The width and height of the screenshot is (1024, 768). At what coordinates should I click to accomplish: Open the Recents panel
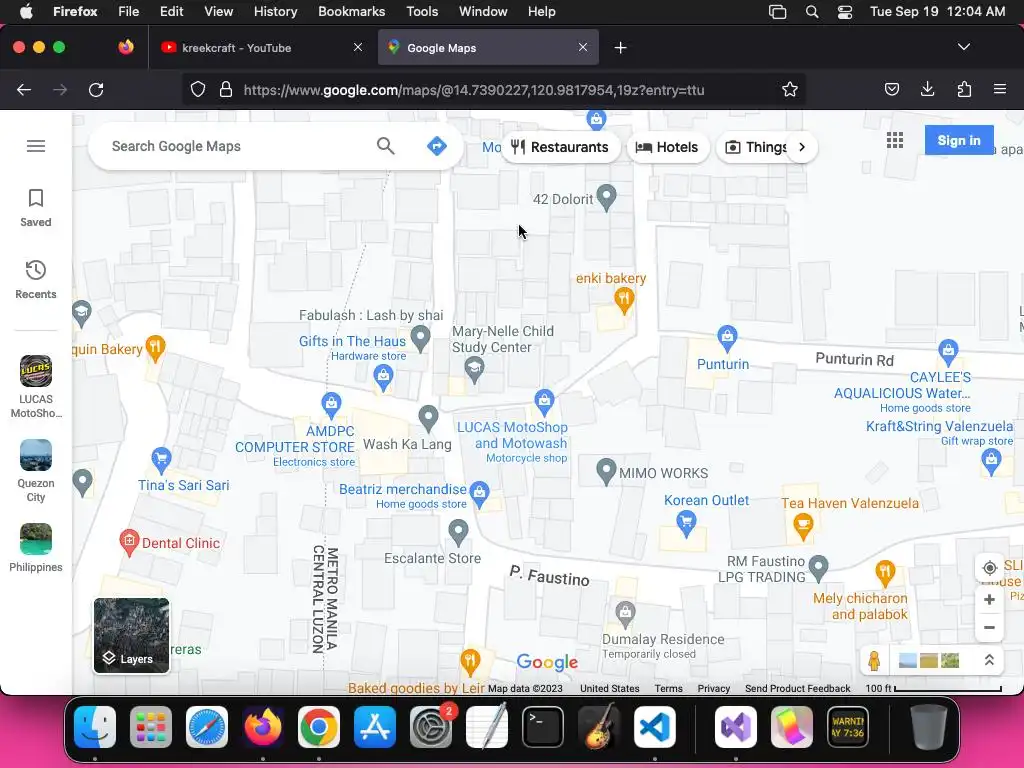36,280
